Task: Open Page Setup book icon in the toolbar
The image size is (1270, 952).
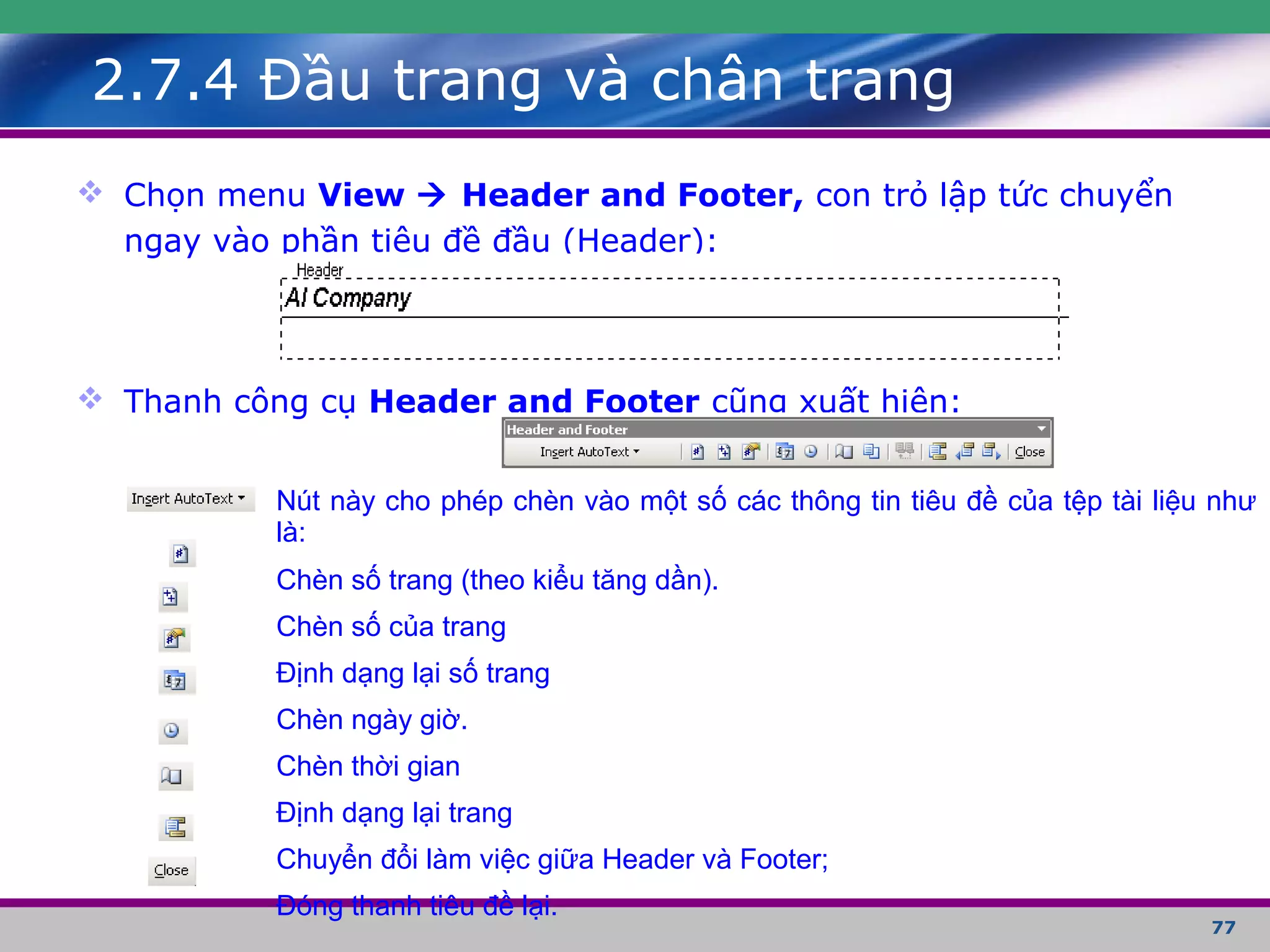Action: [x=844, y=452]
